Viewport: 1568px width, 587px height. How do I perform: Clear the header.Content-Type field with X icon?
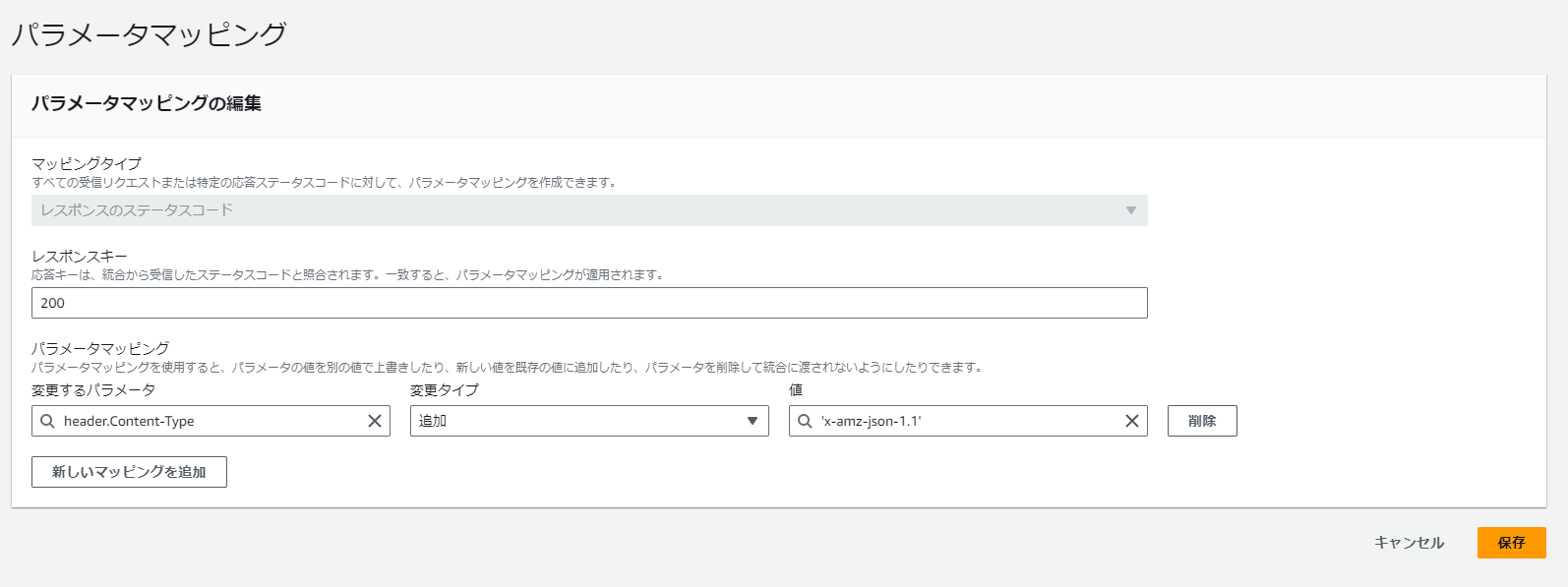click(375, 421)
